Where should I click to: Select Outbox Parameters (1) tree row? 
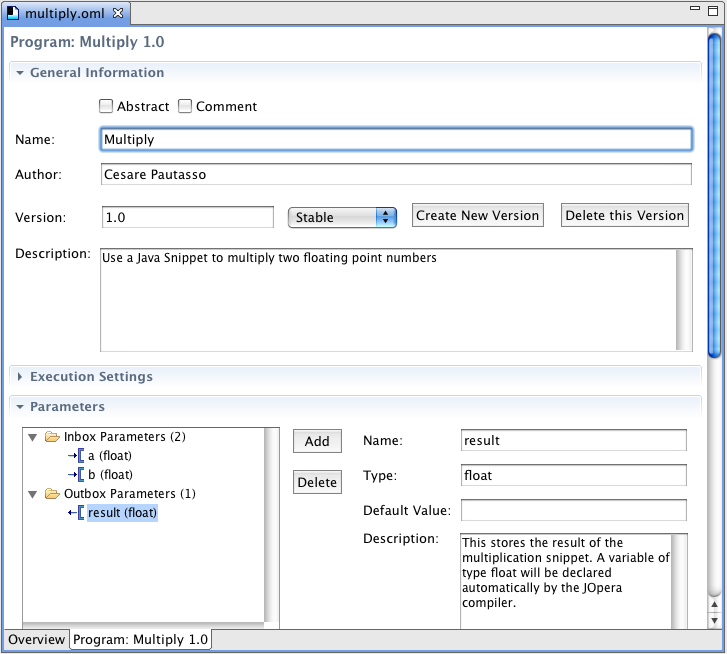pos(130,494)
